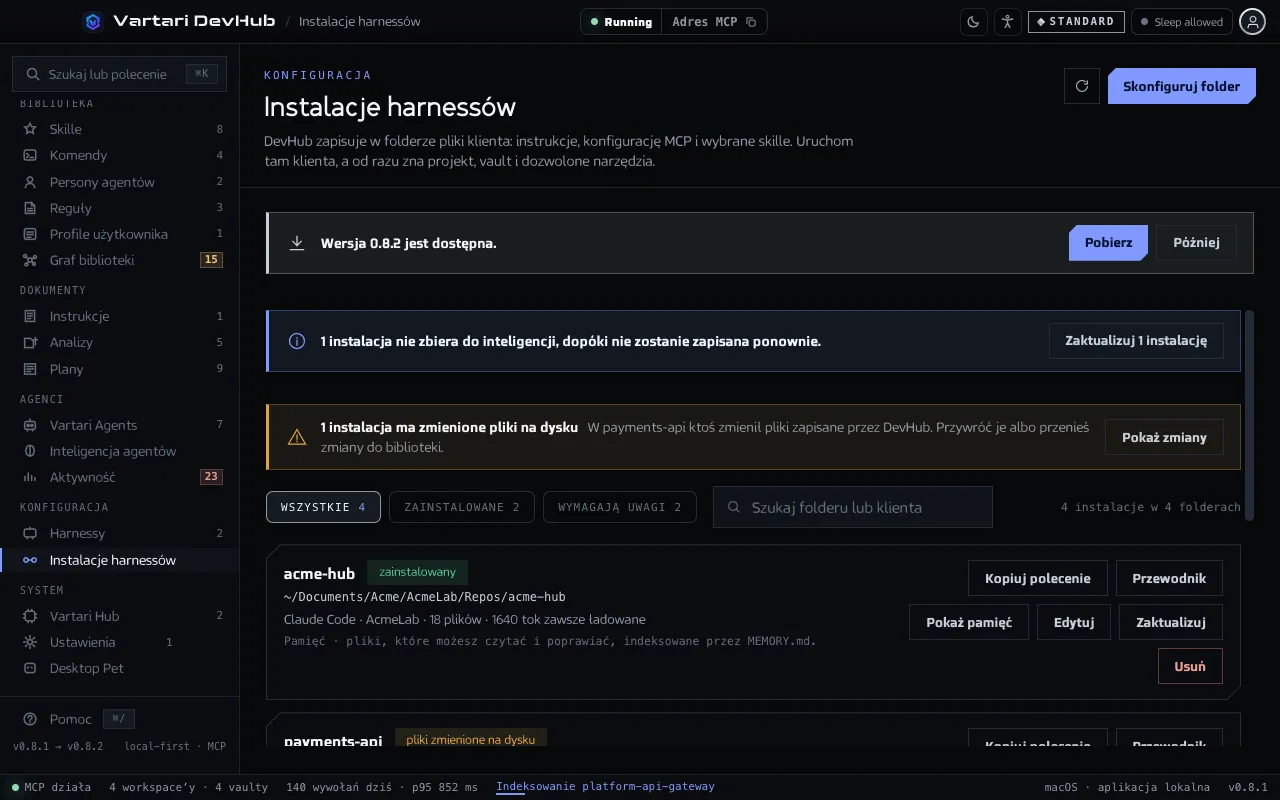Copy the MCP address icon
This screenshot has width=1280, height=800.
(x=751, y=22)
